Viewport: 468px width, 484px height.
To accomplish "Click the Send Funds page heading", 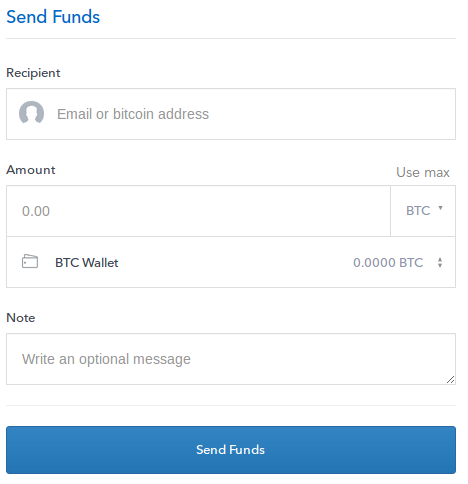I will pyautogui.click(x=53, y=17).
